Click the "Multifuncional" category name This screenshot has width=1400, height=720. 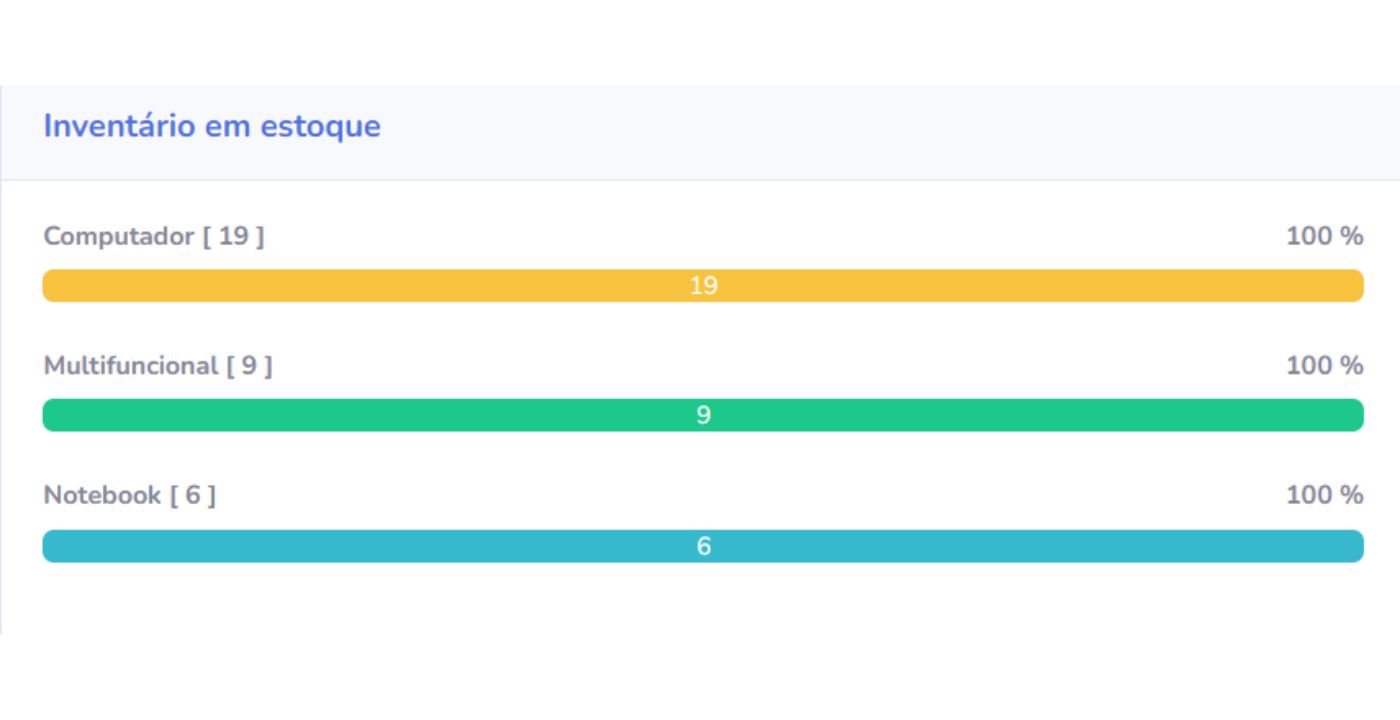[x=131, y=366]
